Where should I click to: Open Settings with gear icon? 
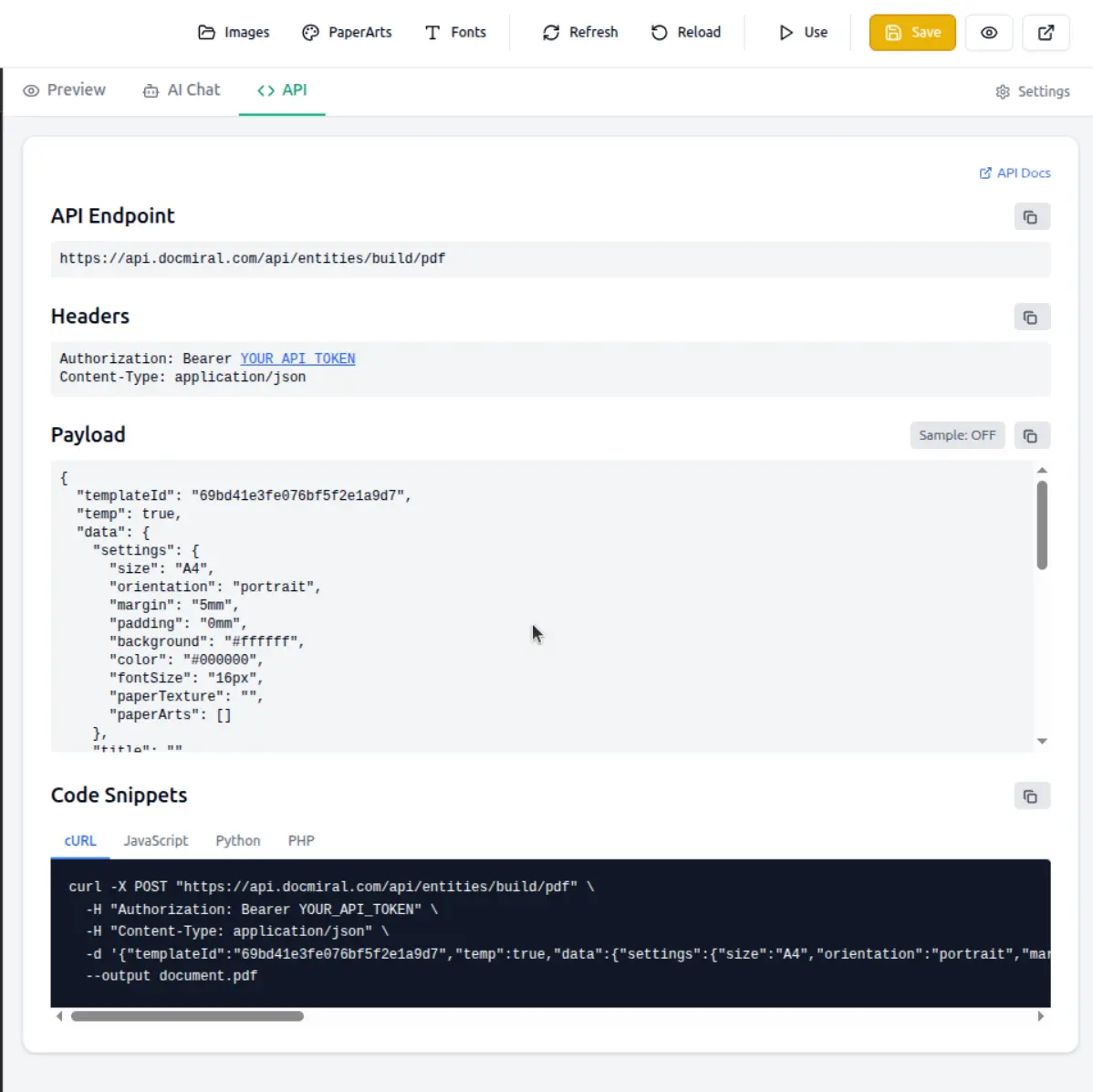[x=1033, y=91]
